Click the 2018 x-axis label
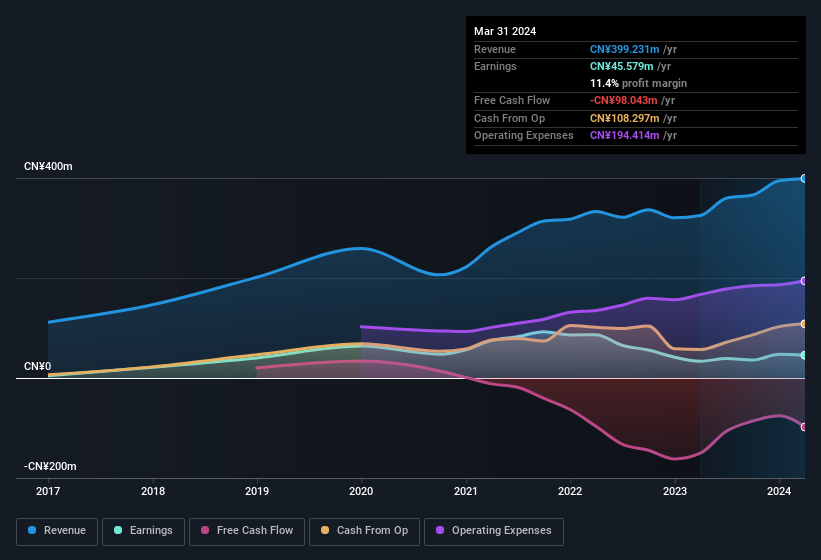 tap(153, 491)
